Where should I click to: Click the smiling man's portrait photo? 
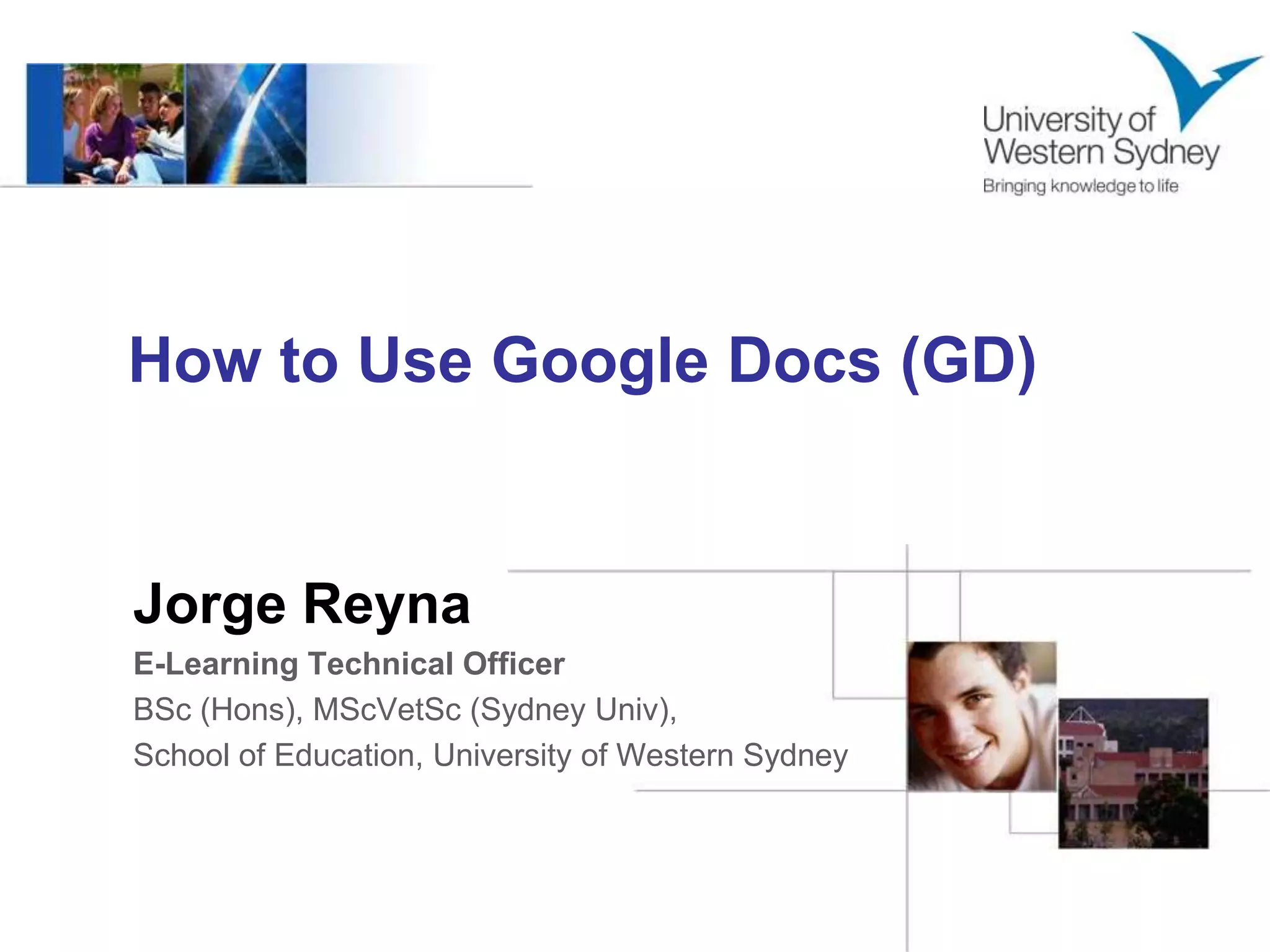pyautogui.click(x=981, y=716)
